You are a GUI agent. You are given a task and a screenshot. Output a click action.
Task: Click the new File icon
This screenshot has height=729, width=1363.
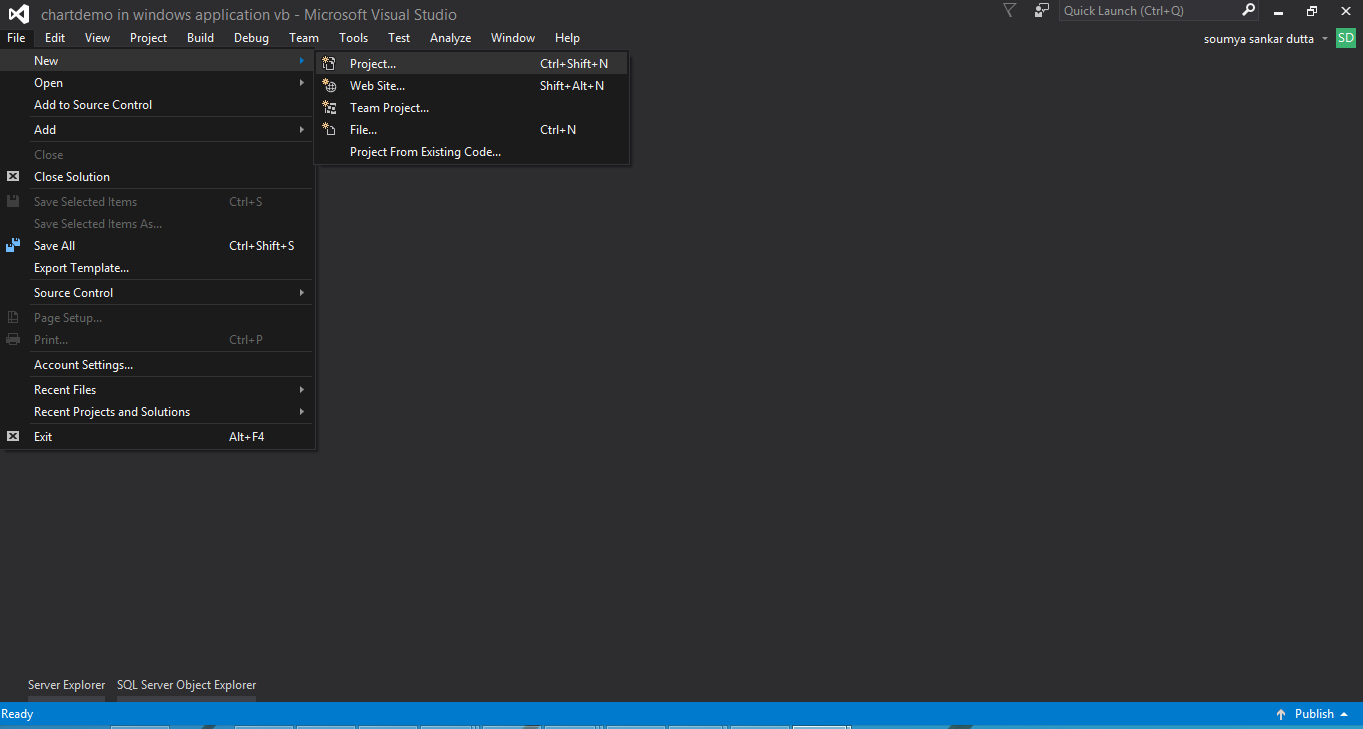(x=330, y=129)
